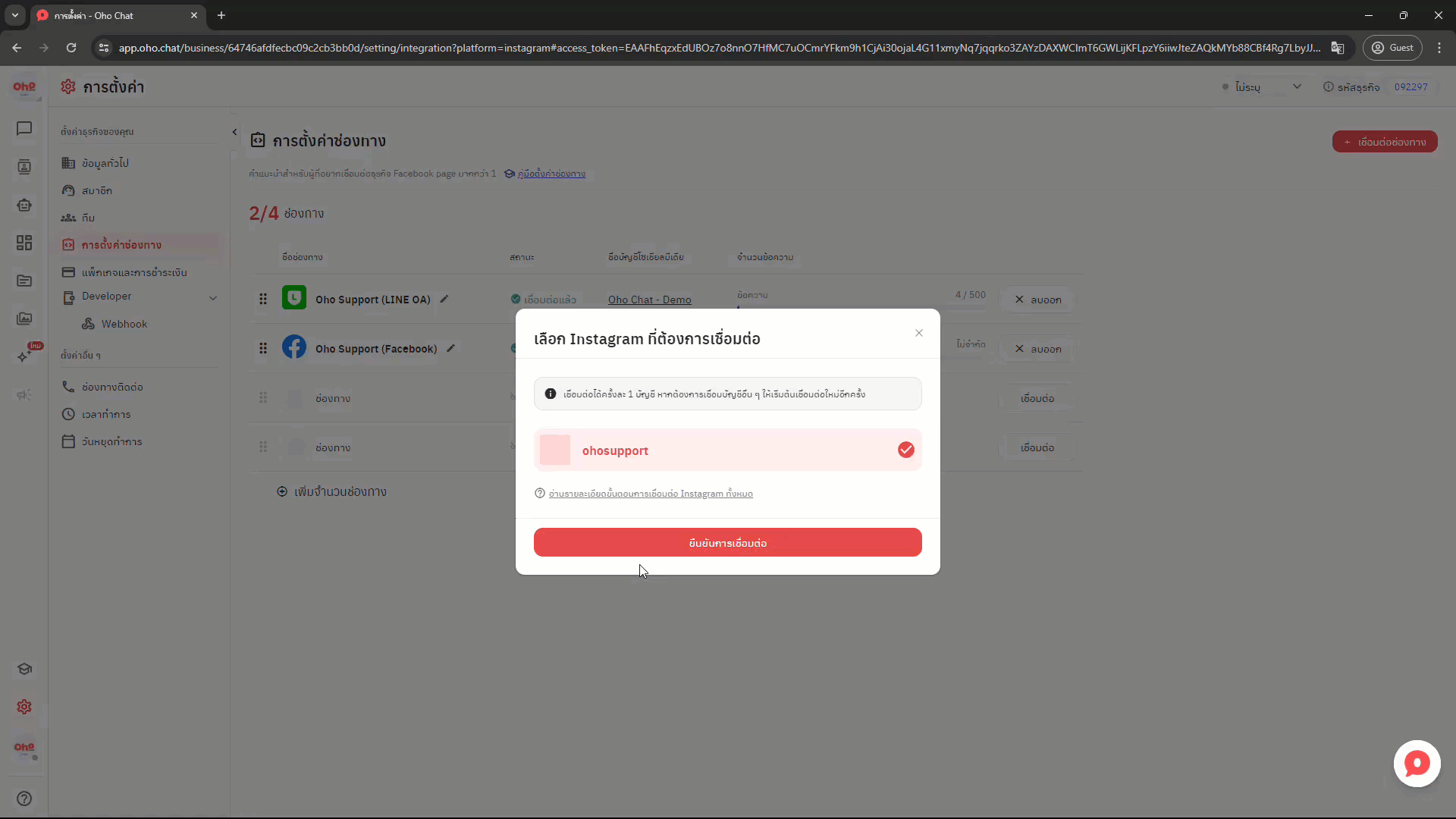
Task: Connect the third empty channel slot
Action: [x=1037, y=398]
